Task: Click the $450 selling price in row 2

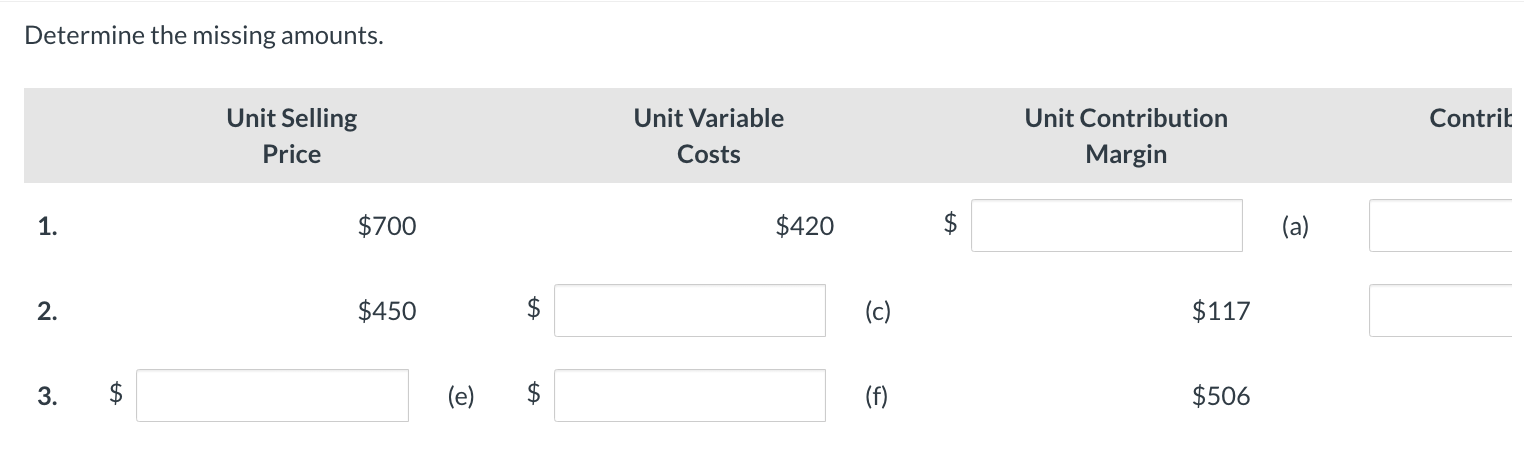Action: coord(387,312)
